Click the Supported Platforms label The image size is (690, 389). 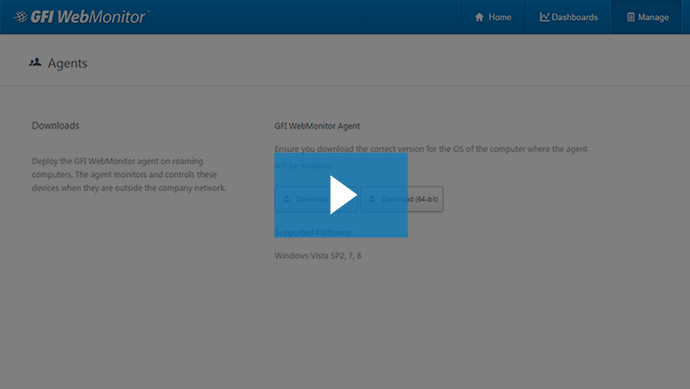click(x=313, y=232)
